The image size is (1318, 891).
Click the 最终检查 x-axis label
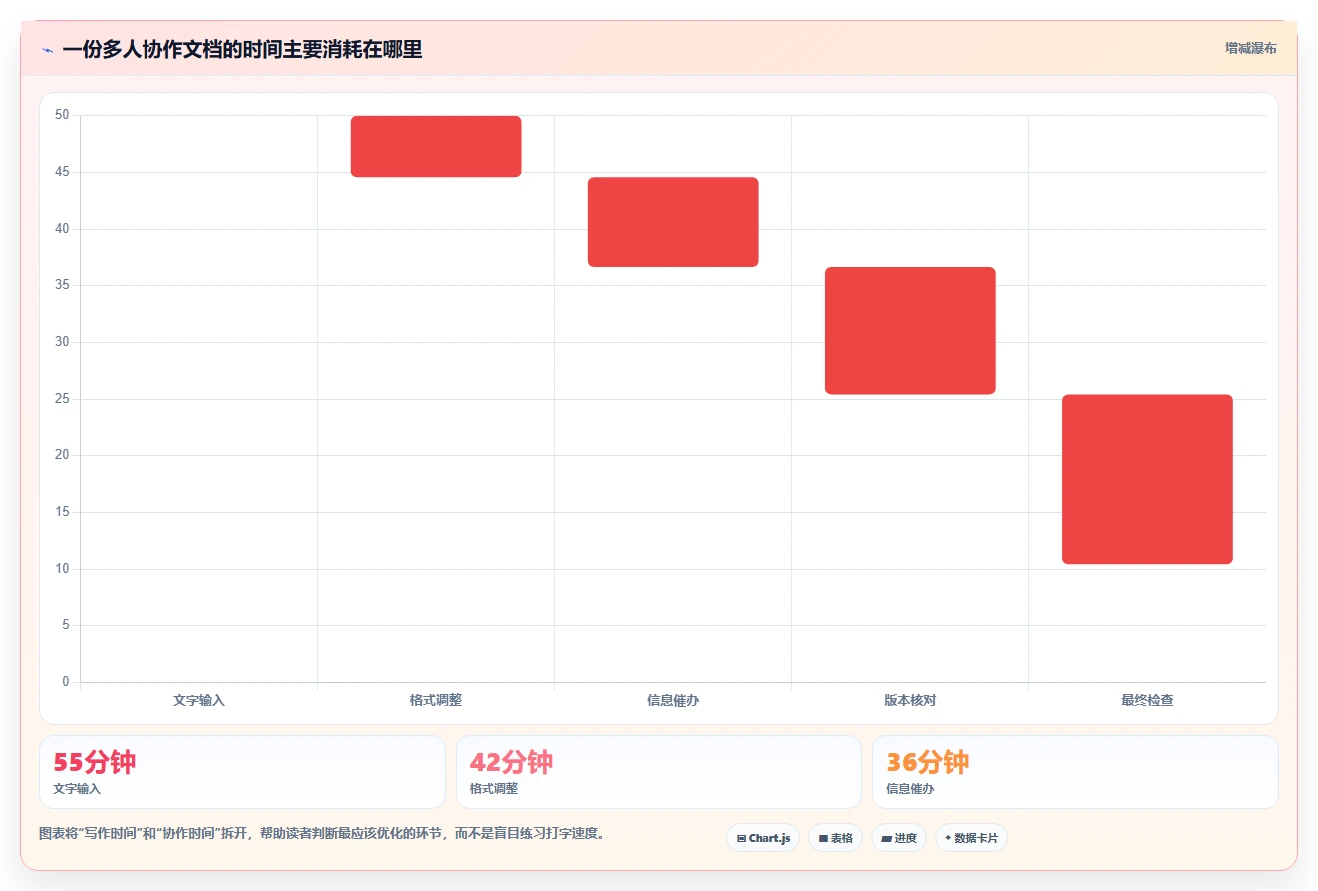pos(1147,700)
